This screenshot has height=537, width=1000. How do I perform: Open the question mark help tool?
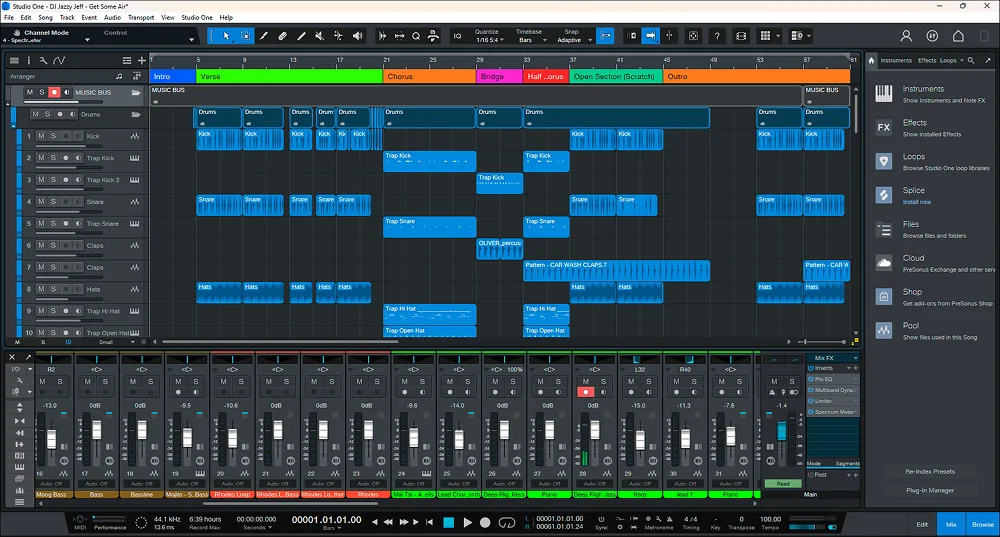pyautogui.click(x=717, y=36)
